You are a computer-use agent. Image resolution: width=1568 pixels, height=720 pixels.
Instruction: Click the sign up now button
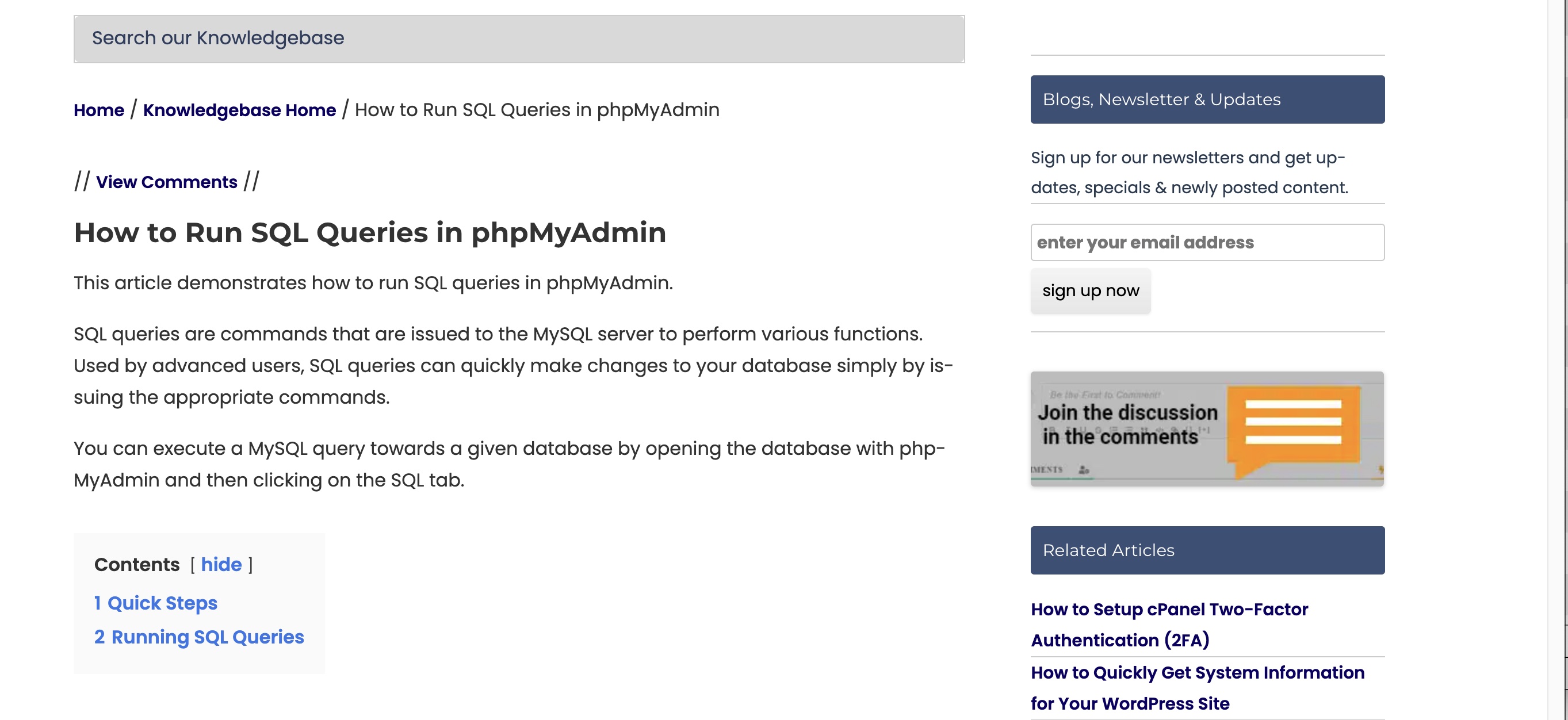click(x=1090, y=291)
